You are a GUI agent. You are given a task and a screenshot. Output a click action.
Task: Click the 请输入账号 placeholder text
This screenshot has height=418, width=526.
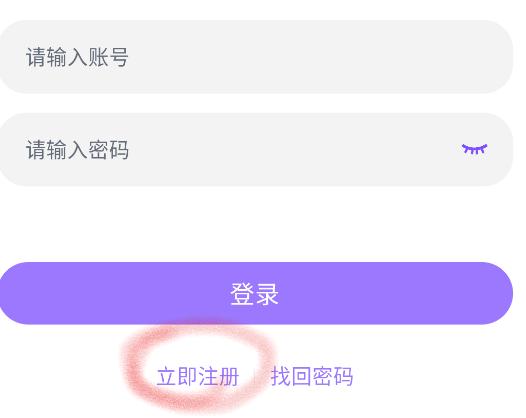(77, 57)
